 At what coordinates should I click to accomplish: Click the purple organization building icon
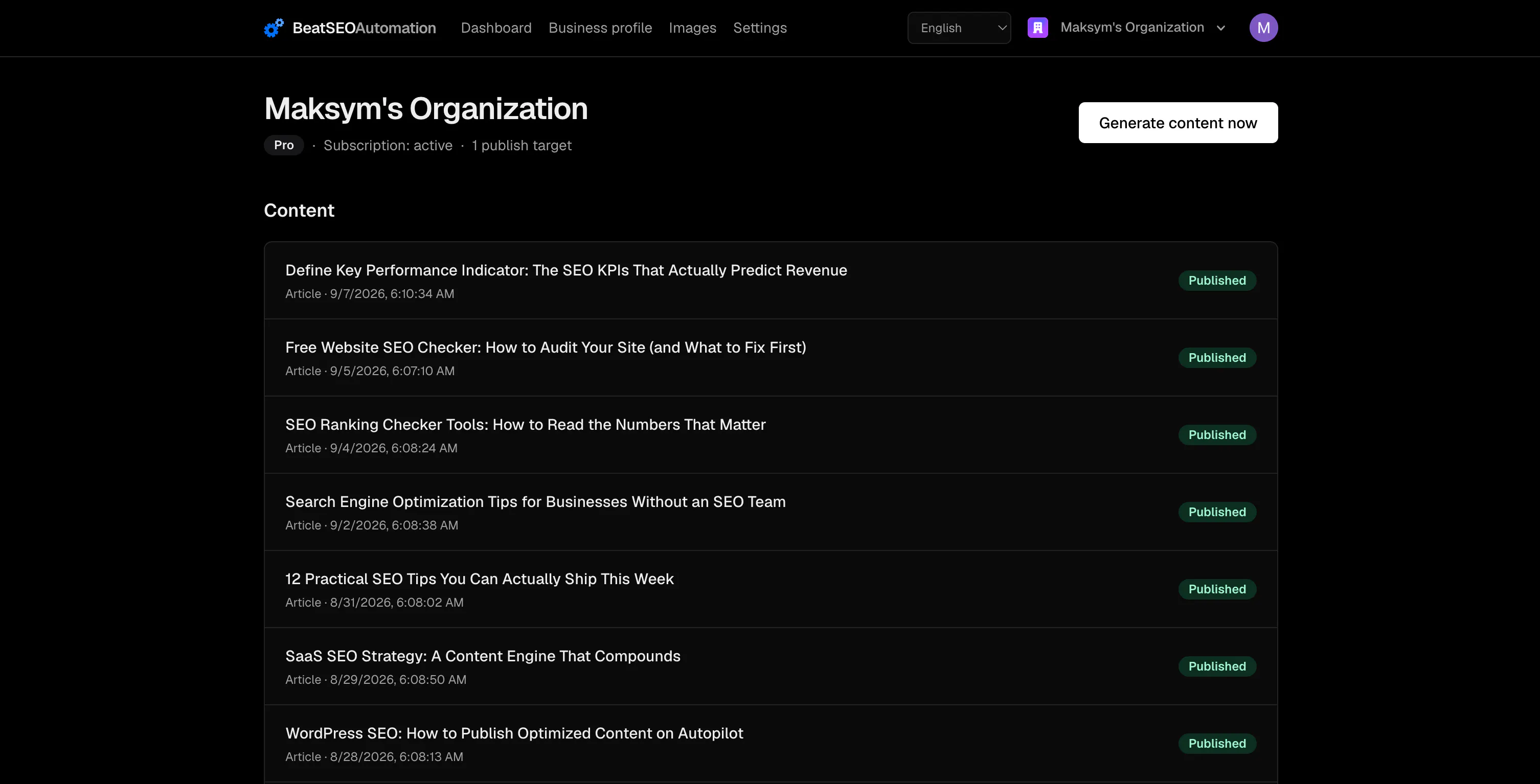(x=1037, y=28)
